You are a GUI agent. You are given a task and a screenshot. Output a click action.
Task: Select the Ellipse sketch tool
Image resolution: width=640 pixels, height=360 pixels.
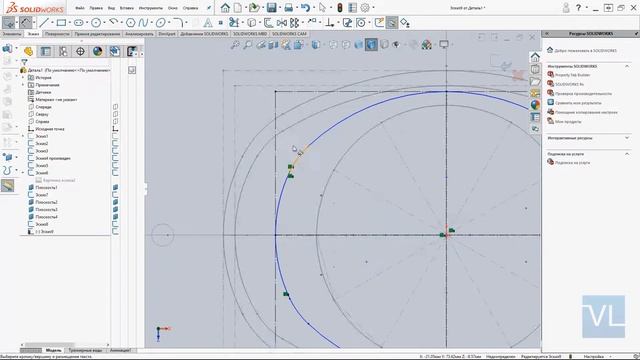161,23
